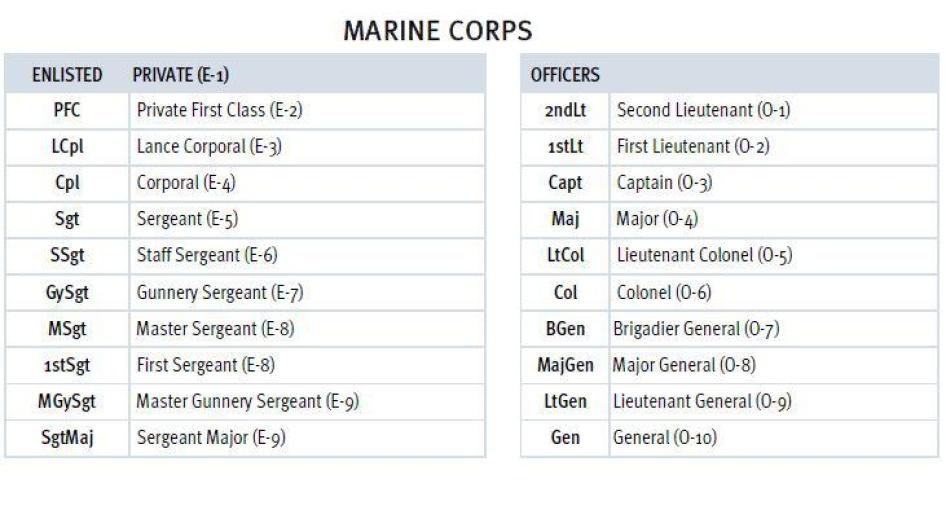
Task: Select General (O-10) text
Action: pyautogui.click(x=664, y=438)
